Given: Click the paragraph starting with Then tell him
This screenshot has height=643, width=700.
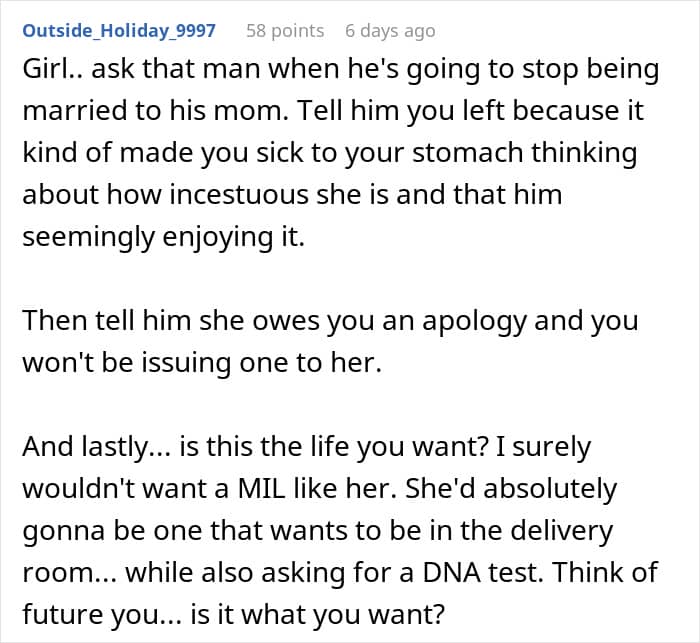Looking at the screenshot, I should pyautogui.click(x=330, y=341).
